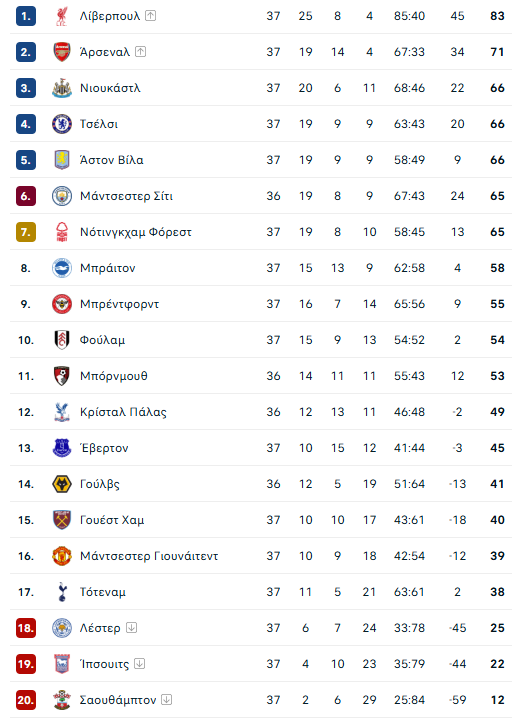Click the Manchester United club crest

(x=62, y=556)
